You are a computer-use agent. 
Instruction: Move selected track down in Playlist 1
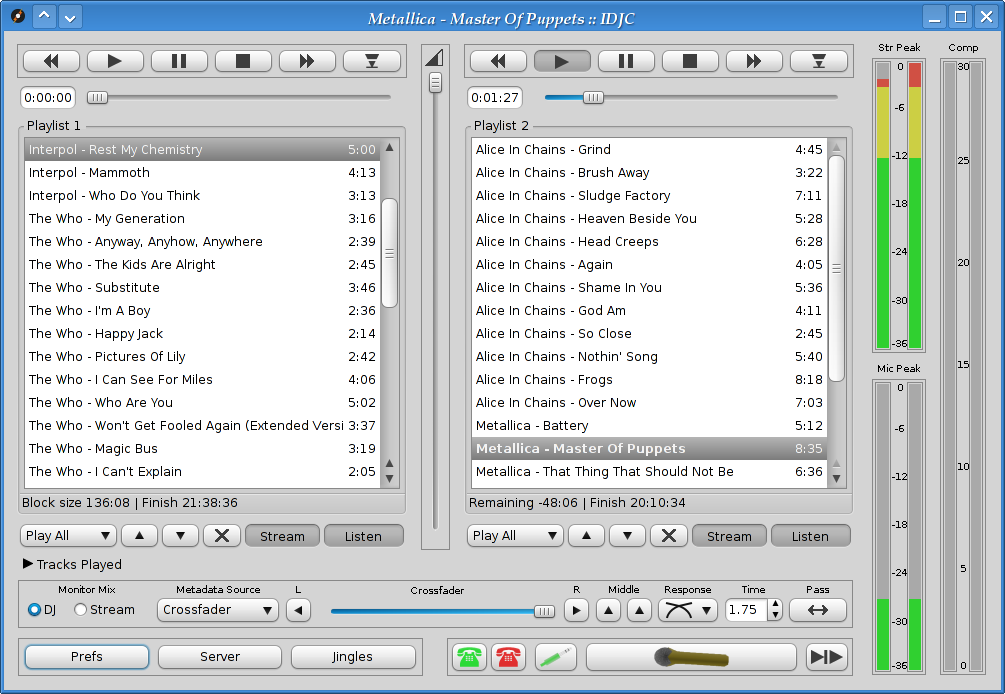180,536
